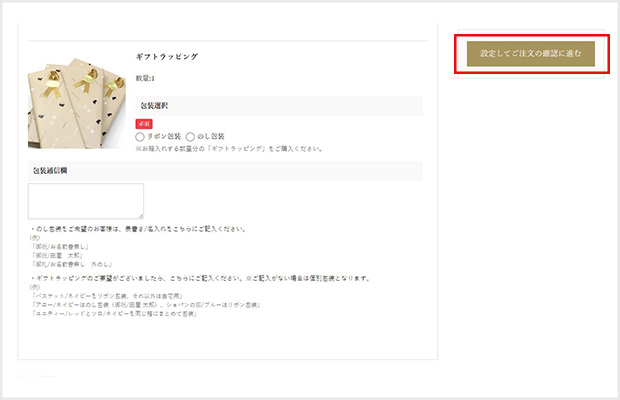Click the ギフトラッピングのご要望 instruction bullet
The width and height of the screenshot is (620, 400).
pyautogui.click(x=200, y=278)
